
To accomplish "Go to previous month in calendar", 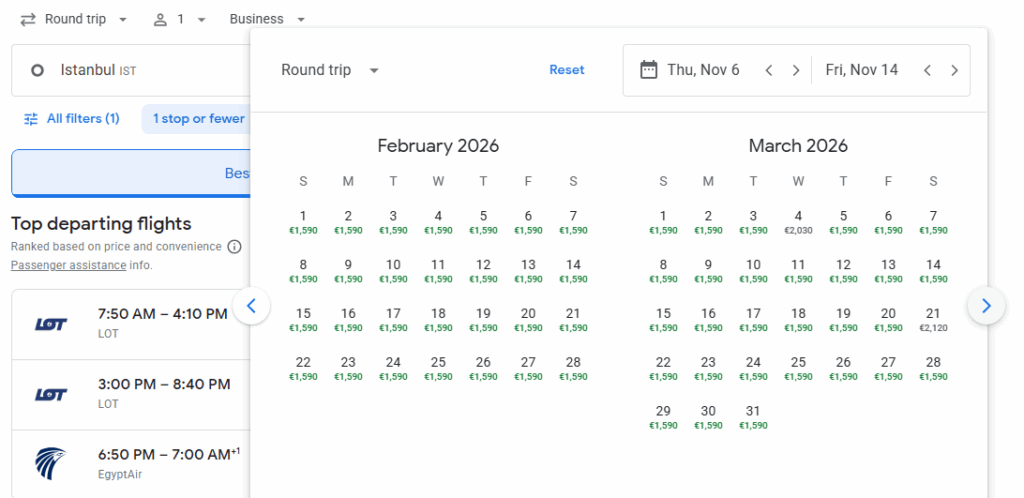I will 251,306.
